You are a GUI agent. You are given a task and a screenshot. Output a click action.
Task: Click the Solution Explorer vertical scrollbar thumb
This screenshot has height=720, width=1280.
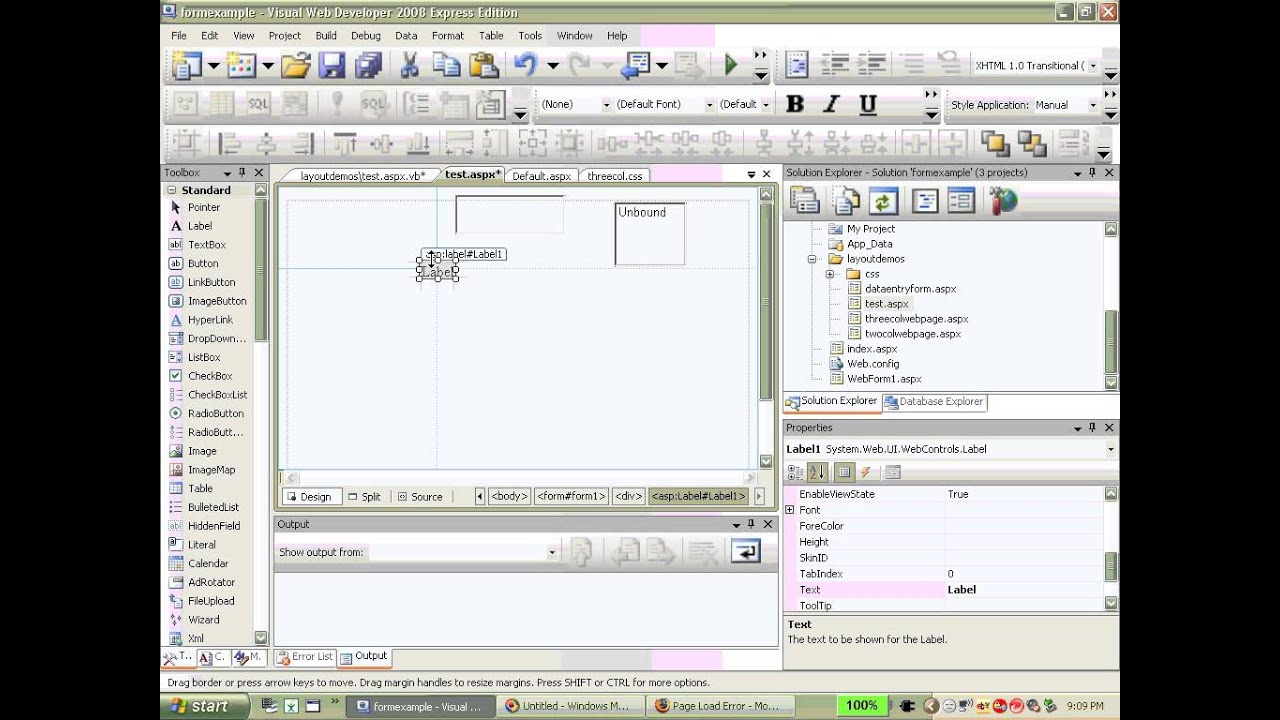point(1111,340)
